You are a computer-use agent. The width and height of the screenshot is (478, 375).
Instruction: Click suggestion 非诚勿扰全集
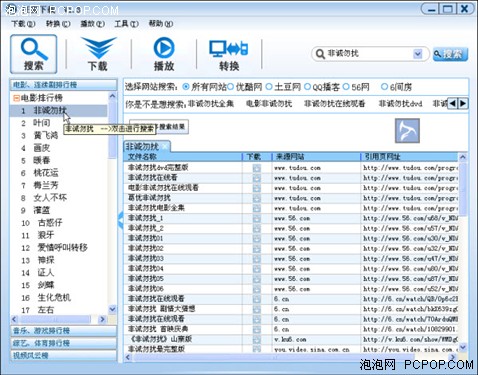pyautogui.click(x=211, y=104)
